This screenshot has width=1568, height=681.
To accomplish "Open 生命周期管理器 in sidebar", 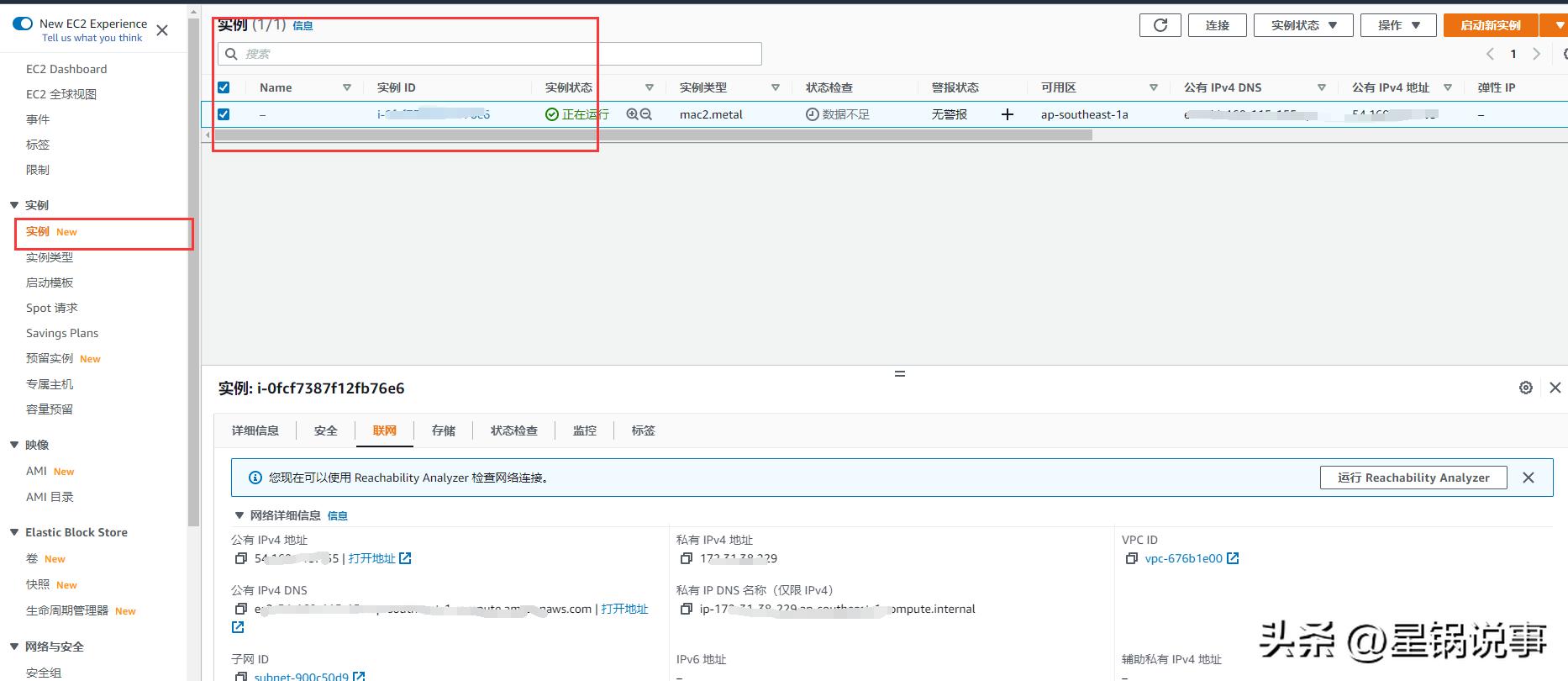I will pyautogui.click(x=67, y=610).
